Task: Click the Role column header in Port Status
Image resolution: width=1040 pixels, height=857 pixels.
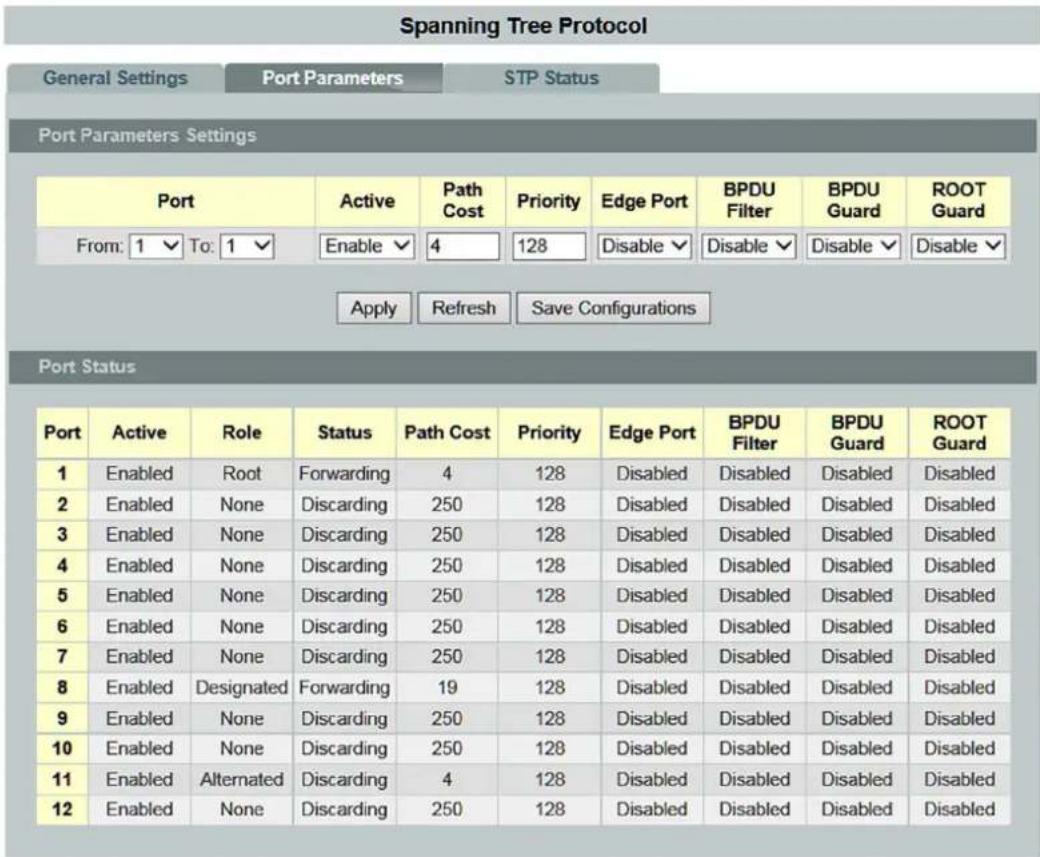Action: (x=241, y=432)
